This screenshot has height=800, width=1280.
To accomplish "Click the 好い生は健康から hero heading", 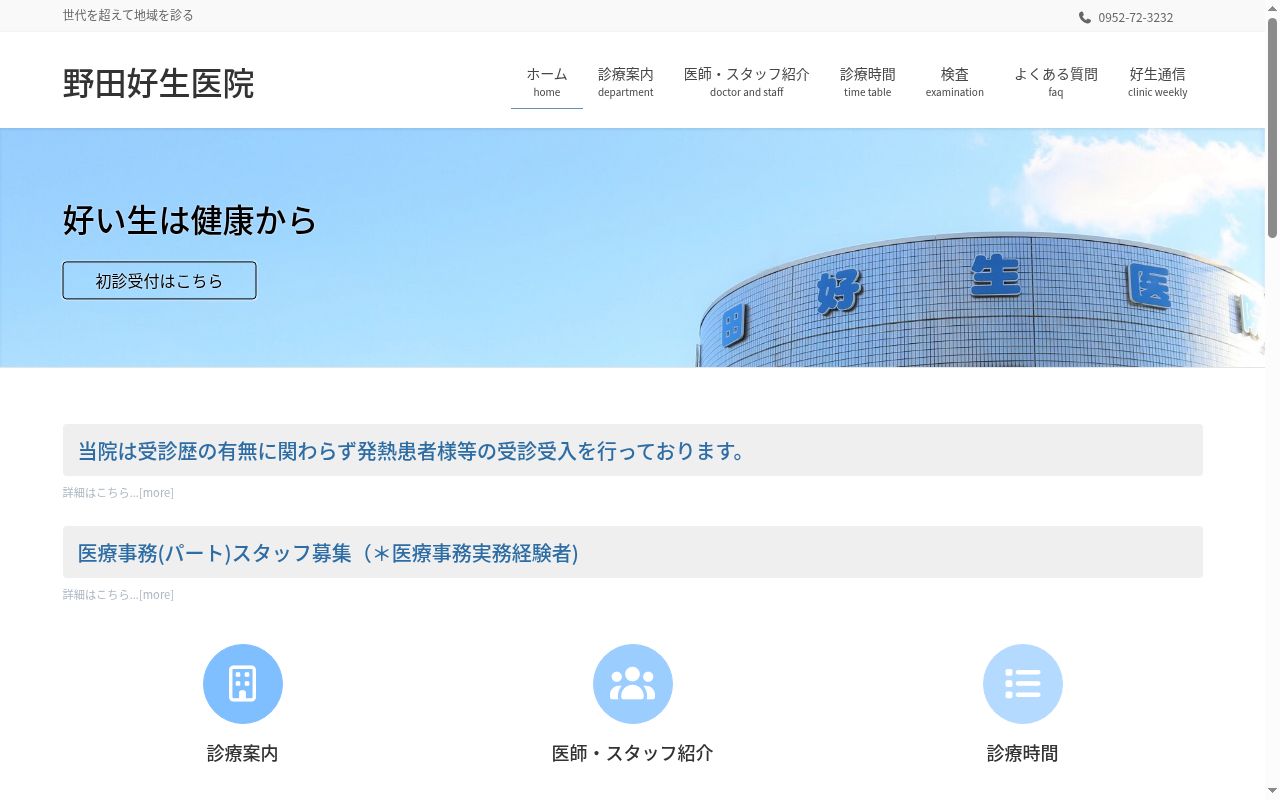I will [190, 220].
